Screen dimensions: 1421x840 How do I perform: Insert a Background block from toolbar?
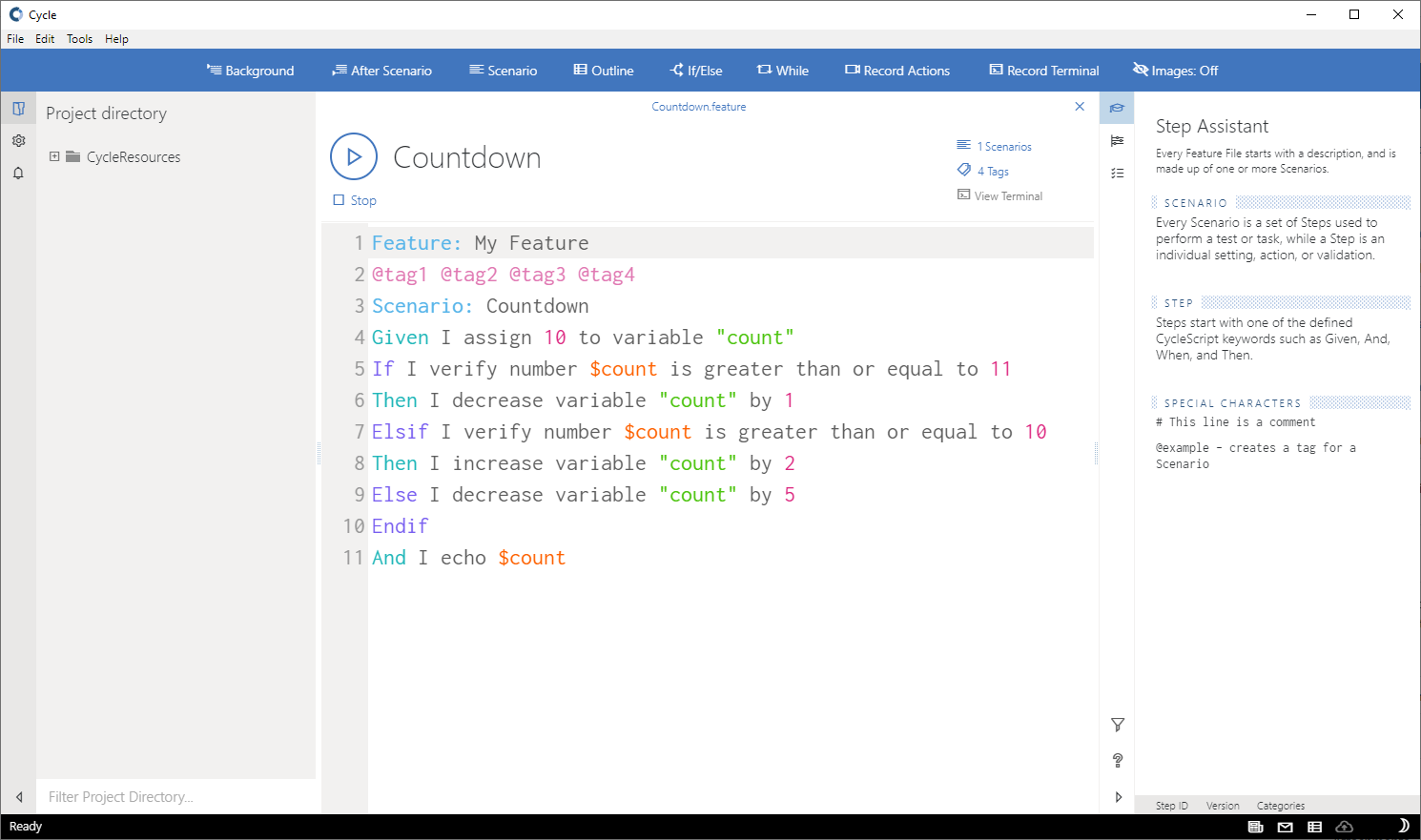click(250, 71)
